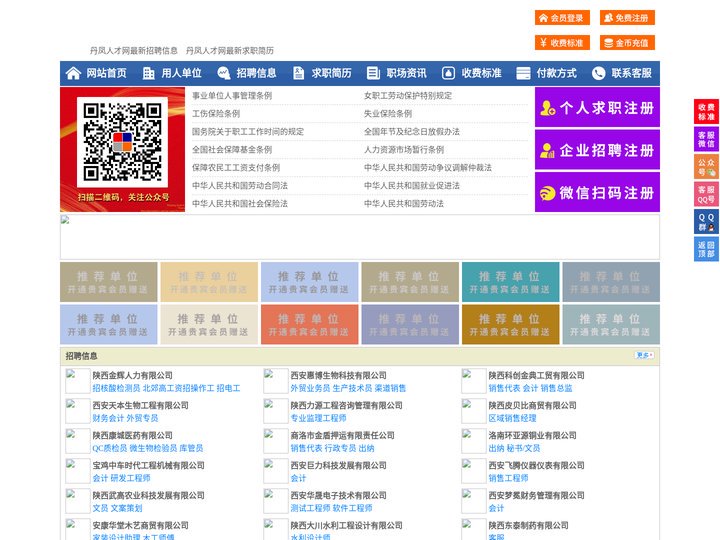Click the 返回顶部 side button
The width and height of the screenshot is (720, 540).
coord(706,249)
